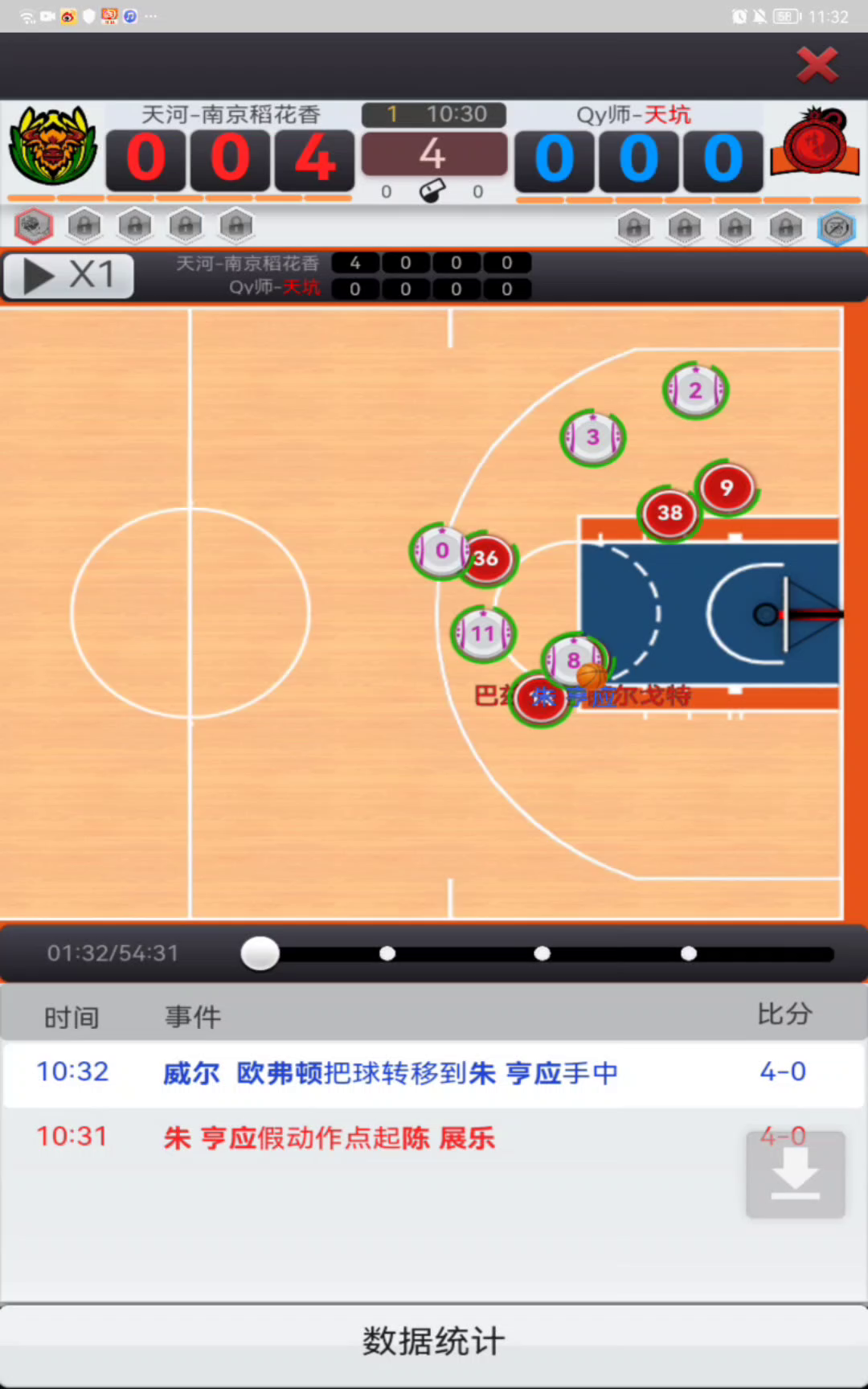Viewport: 868px width, 1389px height.
Task: Select the blue hexagon icon on right
Action: [836, 227]
